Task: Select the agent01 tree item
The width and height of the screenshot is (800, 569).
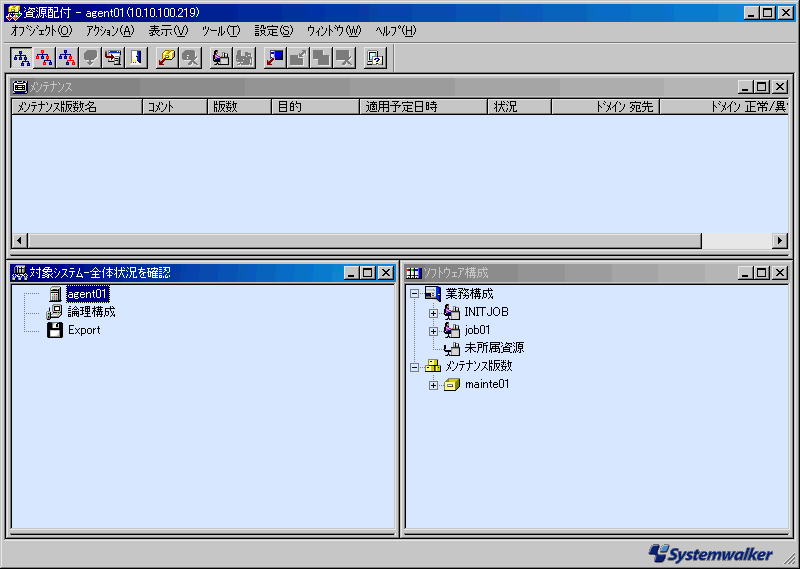Action: [87, 294]
